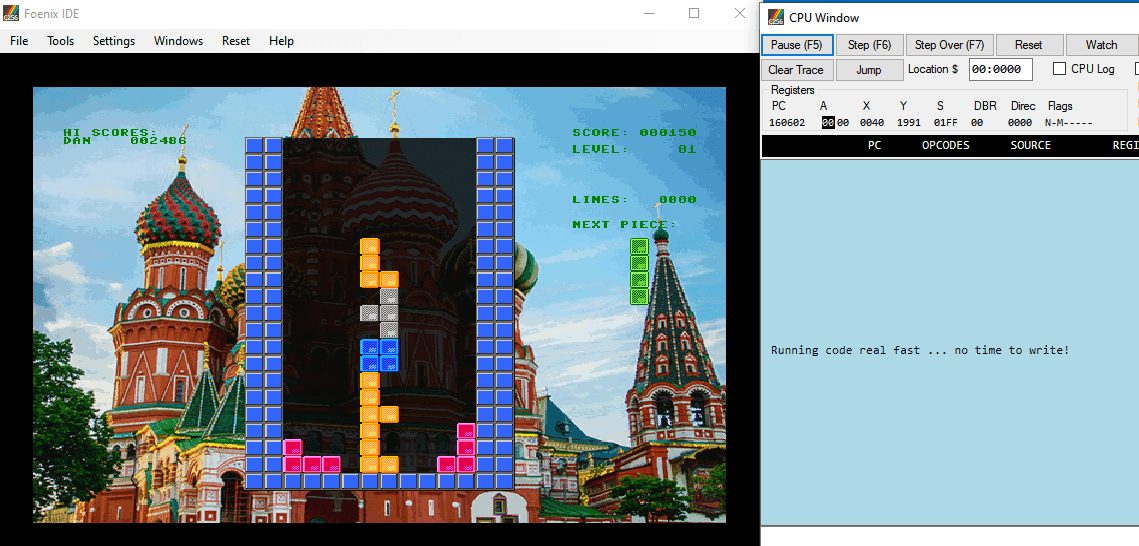Select the Y register value 1991

[909, 123]
